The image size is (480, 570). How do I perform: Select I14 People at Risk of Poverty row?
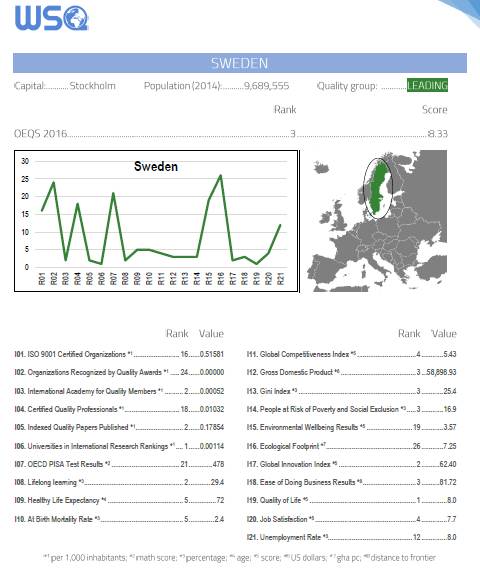click(x=351, y=409)
